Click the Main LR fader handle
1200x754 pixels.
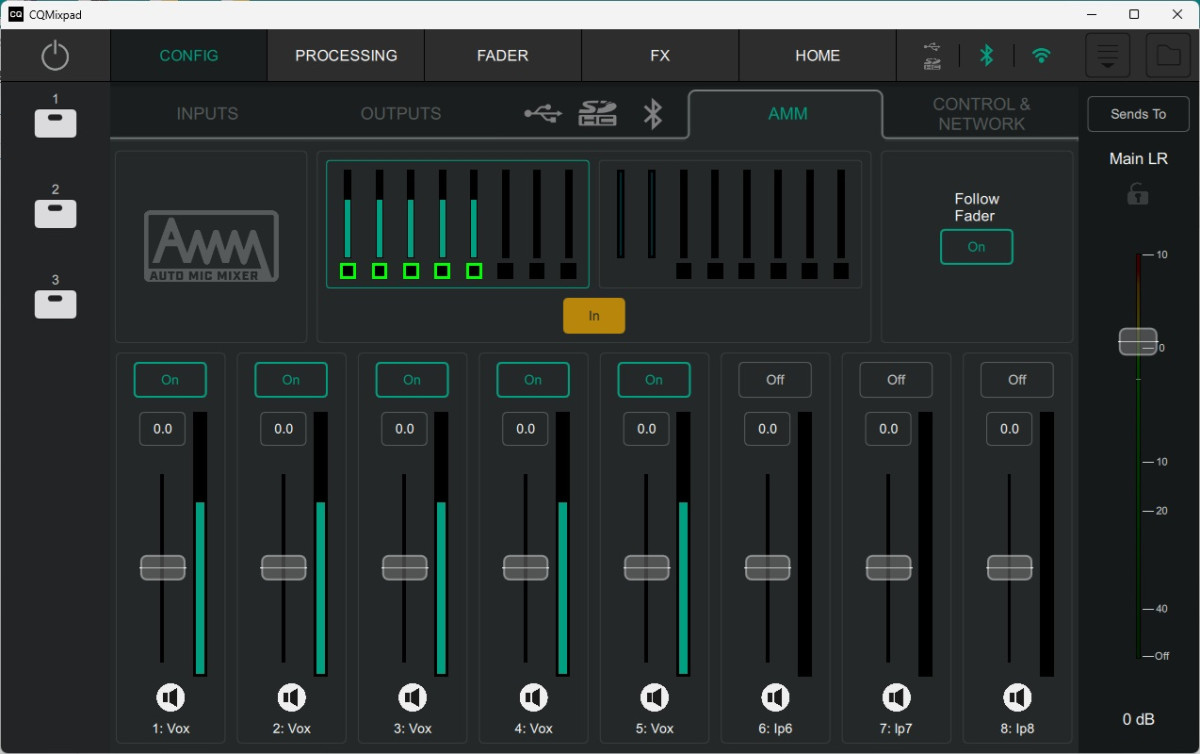click(x=1138, y=341)
